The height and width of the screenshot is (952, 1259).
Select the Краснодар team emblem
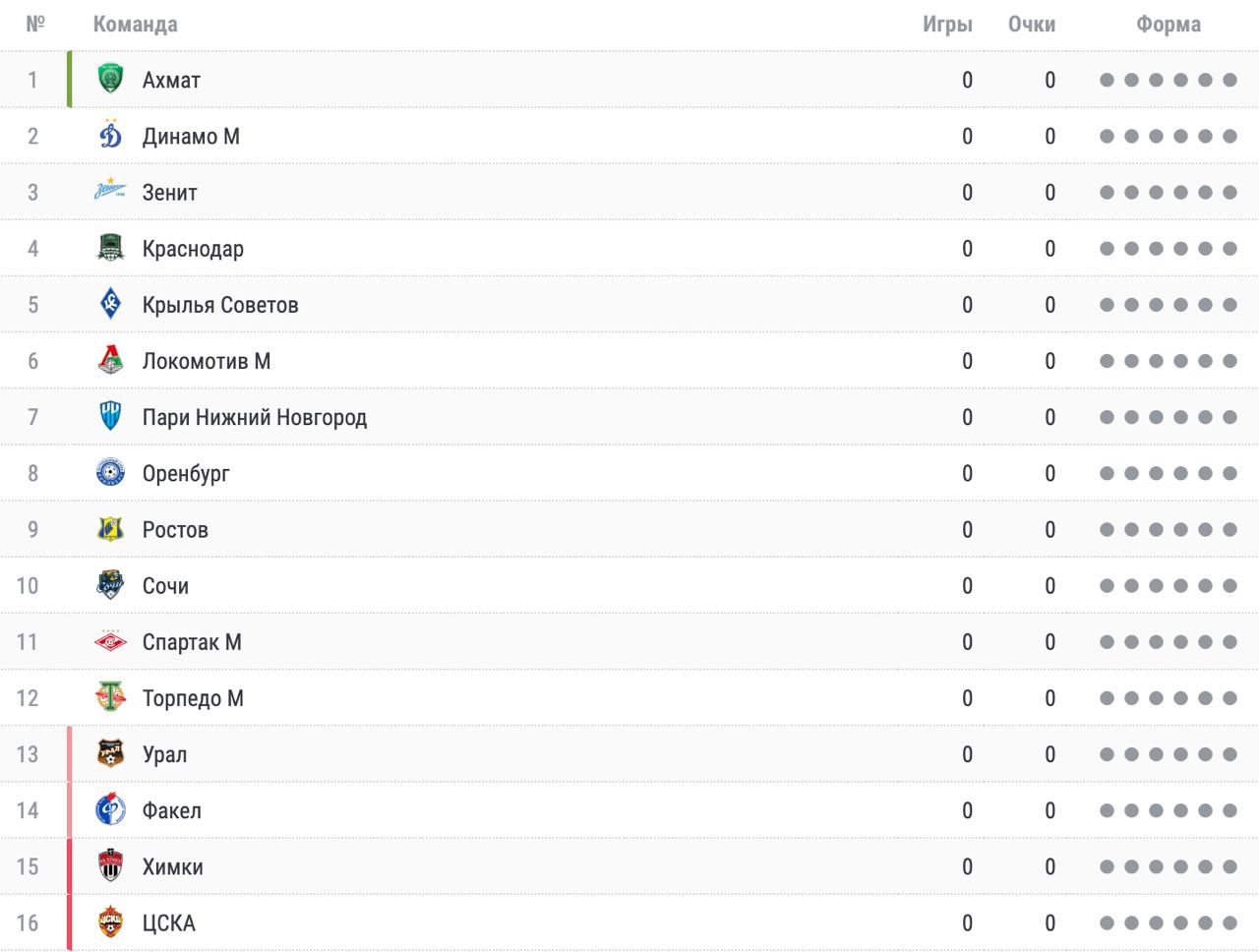(x=110, y=248)
